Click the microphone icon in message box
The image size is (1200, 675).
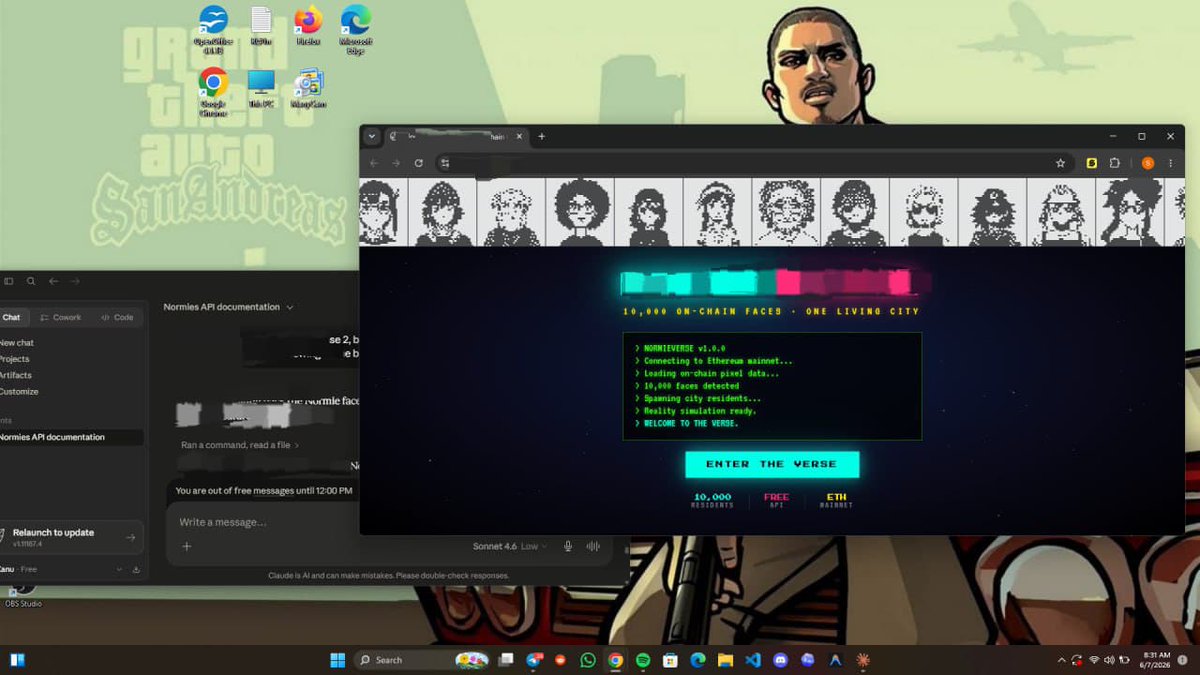pyautogui.click(x=568, y=546)
